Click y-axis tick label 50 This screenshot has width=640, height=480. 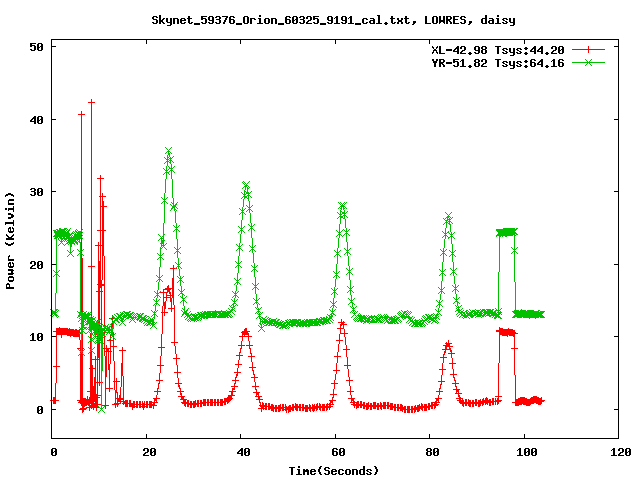point(36,47)
